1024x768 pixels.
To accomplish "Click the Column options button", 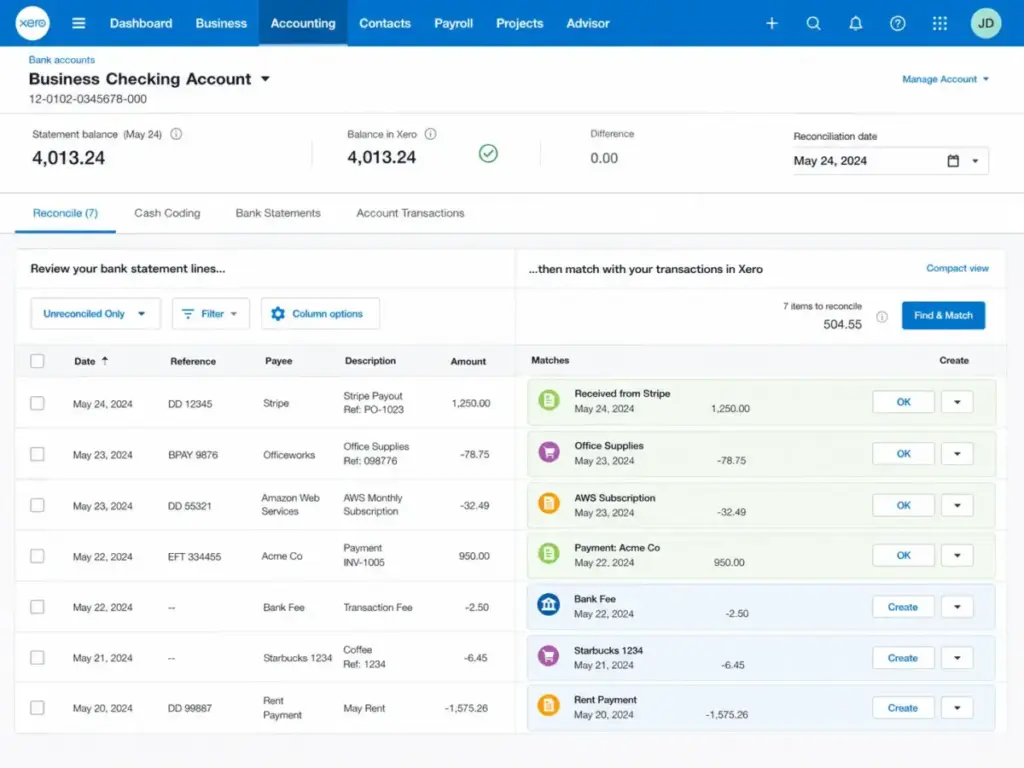I will point(320,313).
